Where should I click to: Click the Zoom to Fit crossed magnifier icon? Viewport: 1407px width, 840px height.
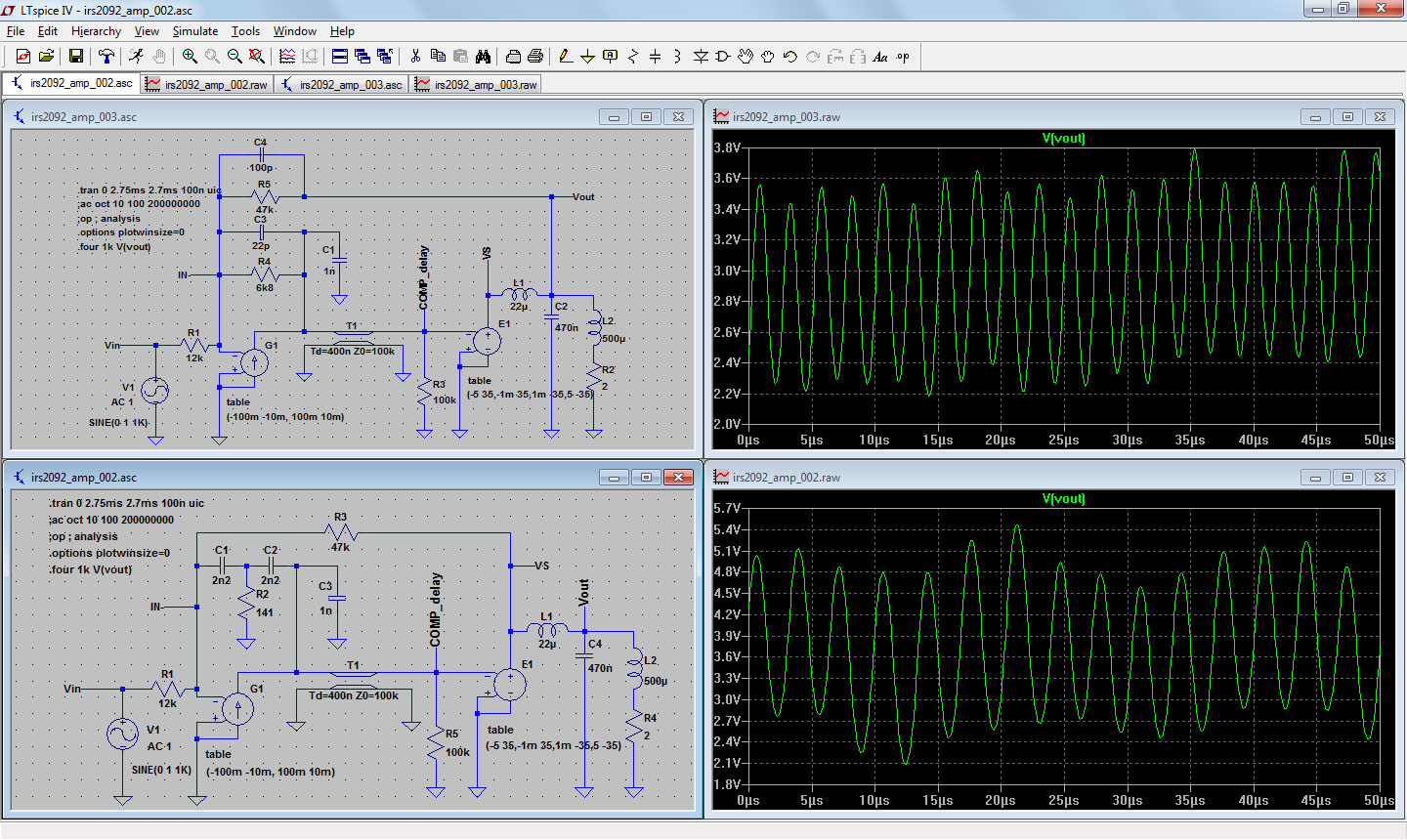point(257,57)
